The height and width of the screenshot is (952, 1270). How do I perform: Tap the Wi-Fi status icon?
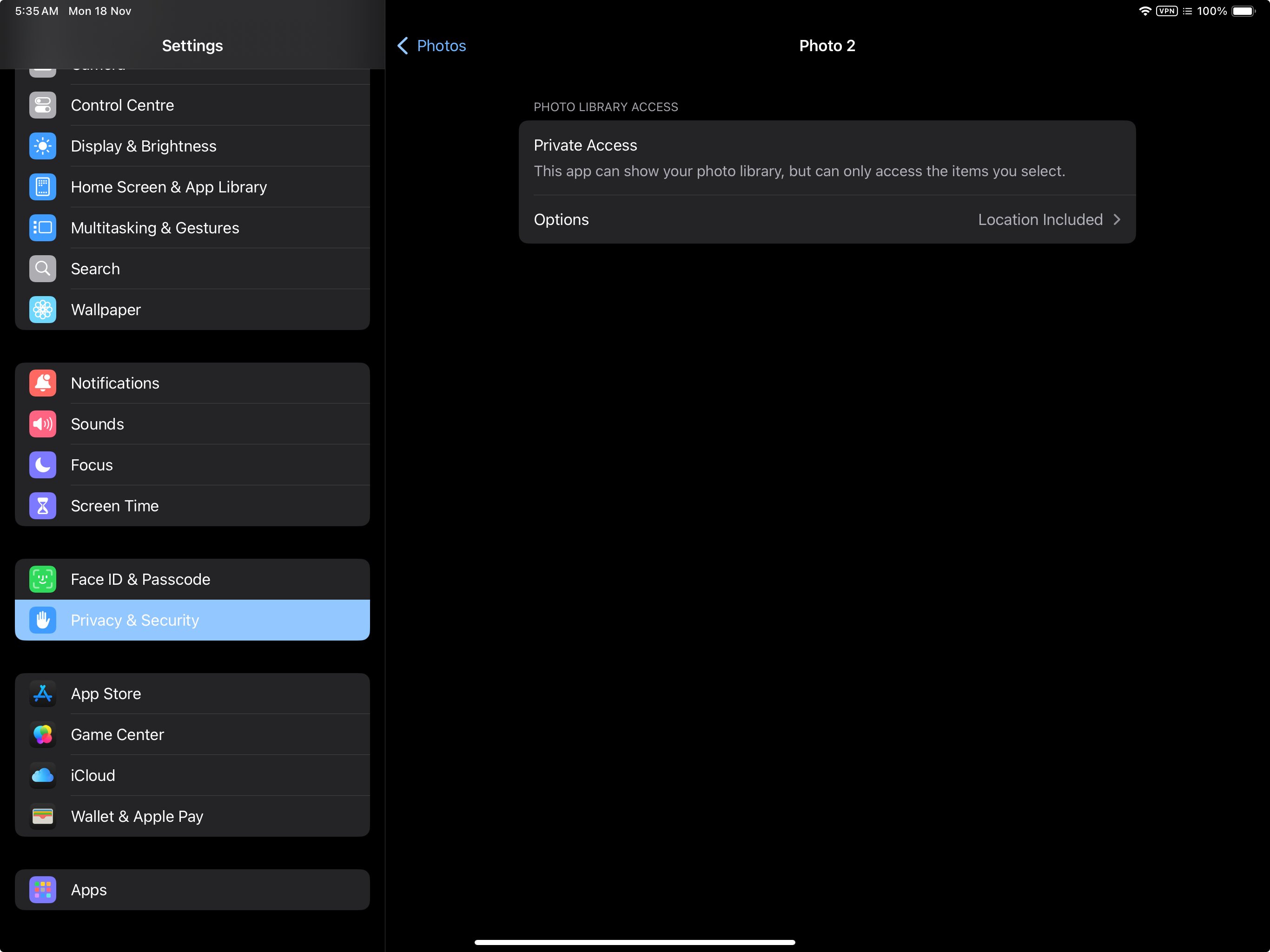tap(1144, 11)
